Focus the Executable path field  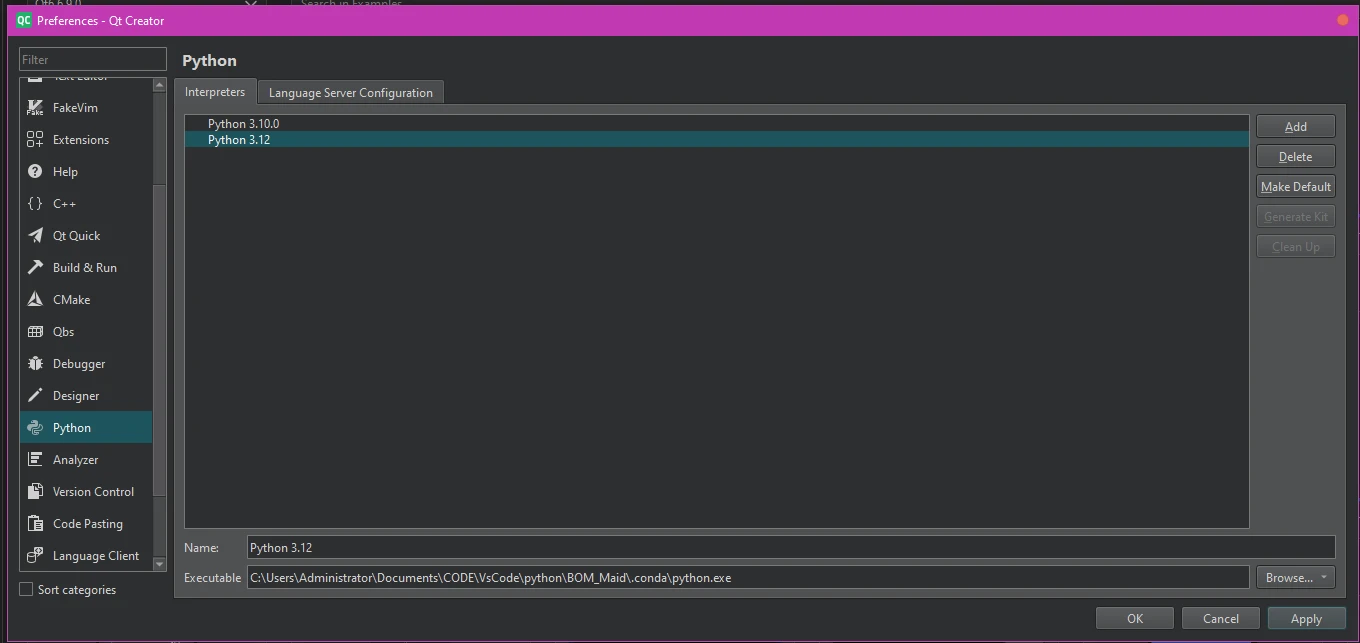(x=748, y=578)
